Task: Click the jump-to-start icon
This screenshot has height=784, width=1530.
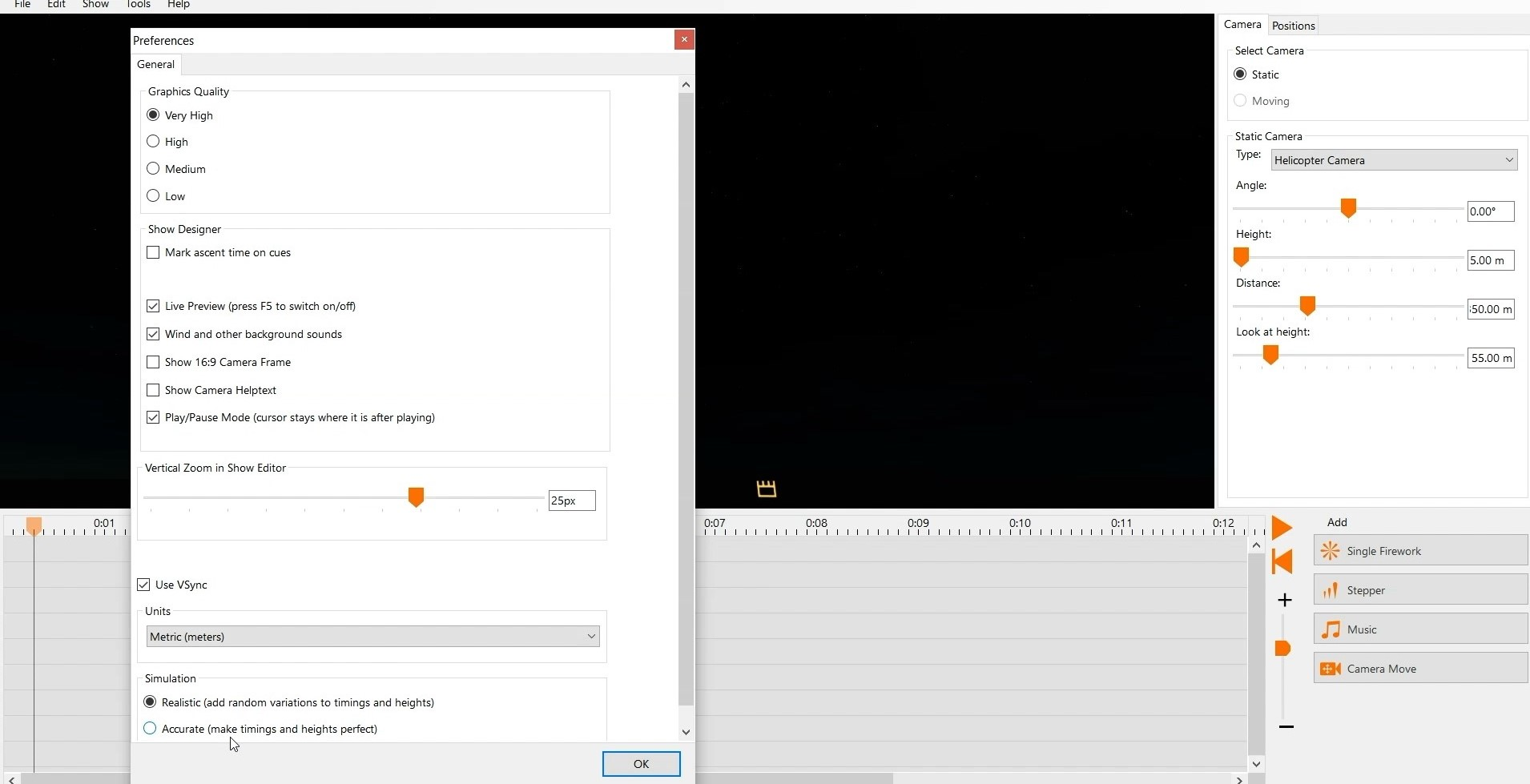Action: tap(1282, 561)
